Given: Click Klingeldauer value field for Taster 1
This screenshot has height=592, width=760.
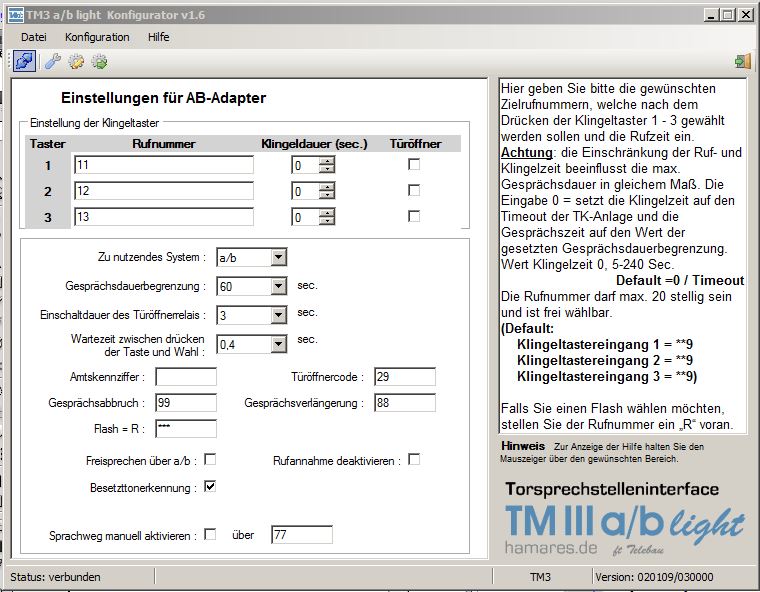Looking at the screenshot, I should pos(305,165).
